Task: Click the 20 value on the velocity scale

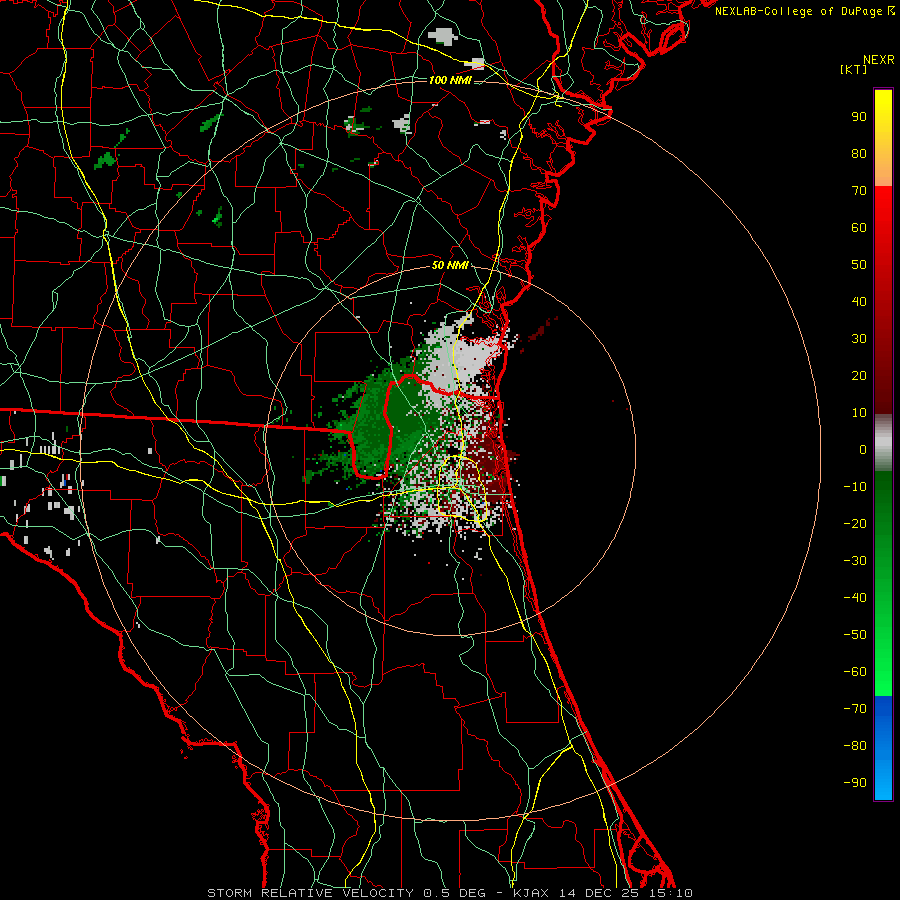Action: coord(859,376)
